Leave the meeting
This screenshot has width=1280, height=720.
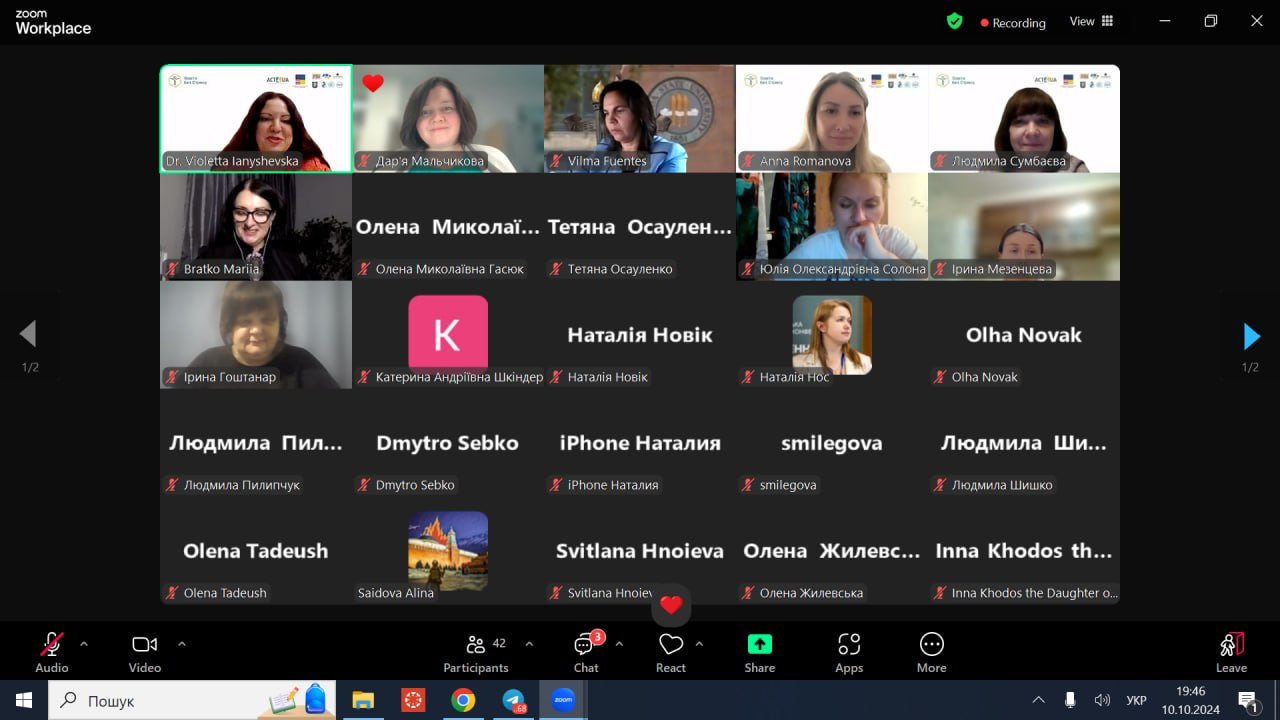tap(1231, 653)
